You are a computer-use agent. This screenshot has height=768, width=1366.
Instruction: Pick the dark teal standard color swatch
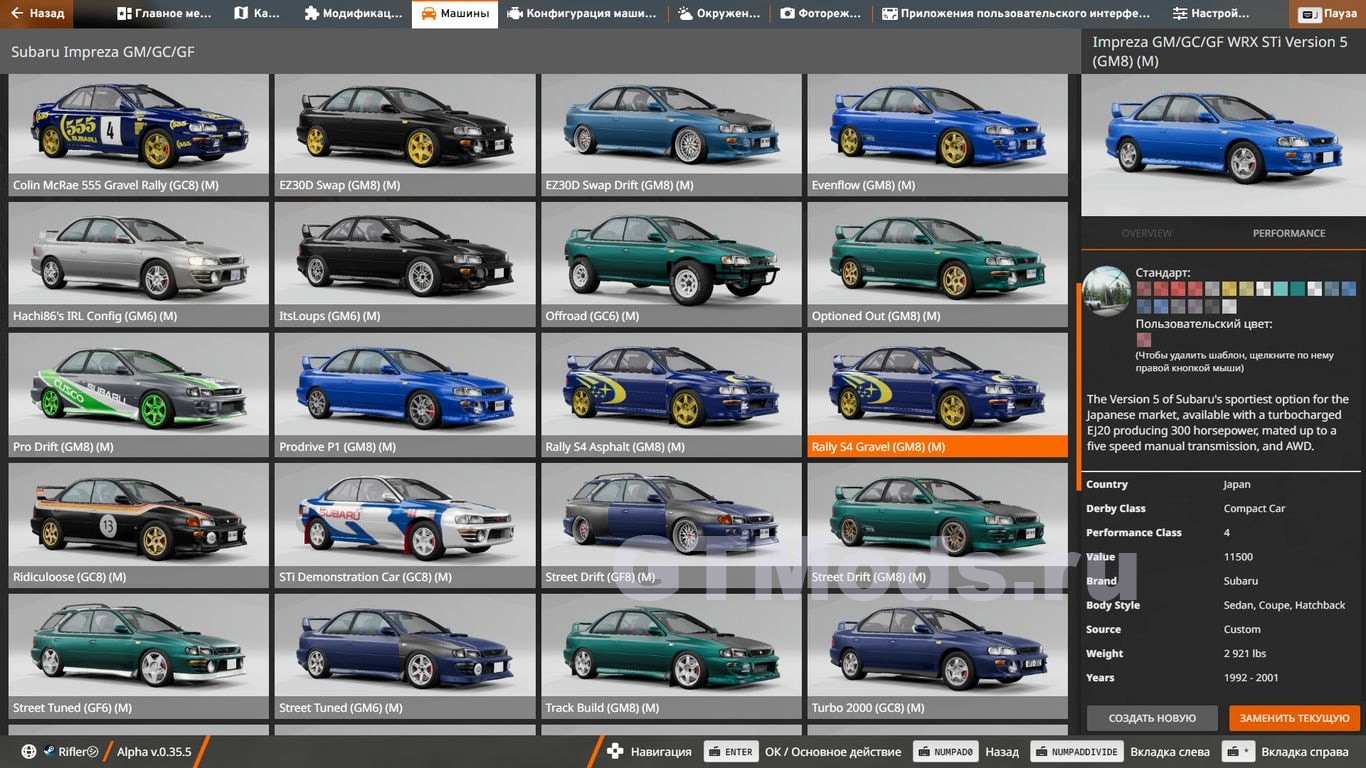[1297, 289]
